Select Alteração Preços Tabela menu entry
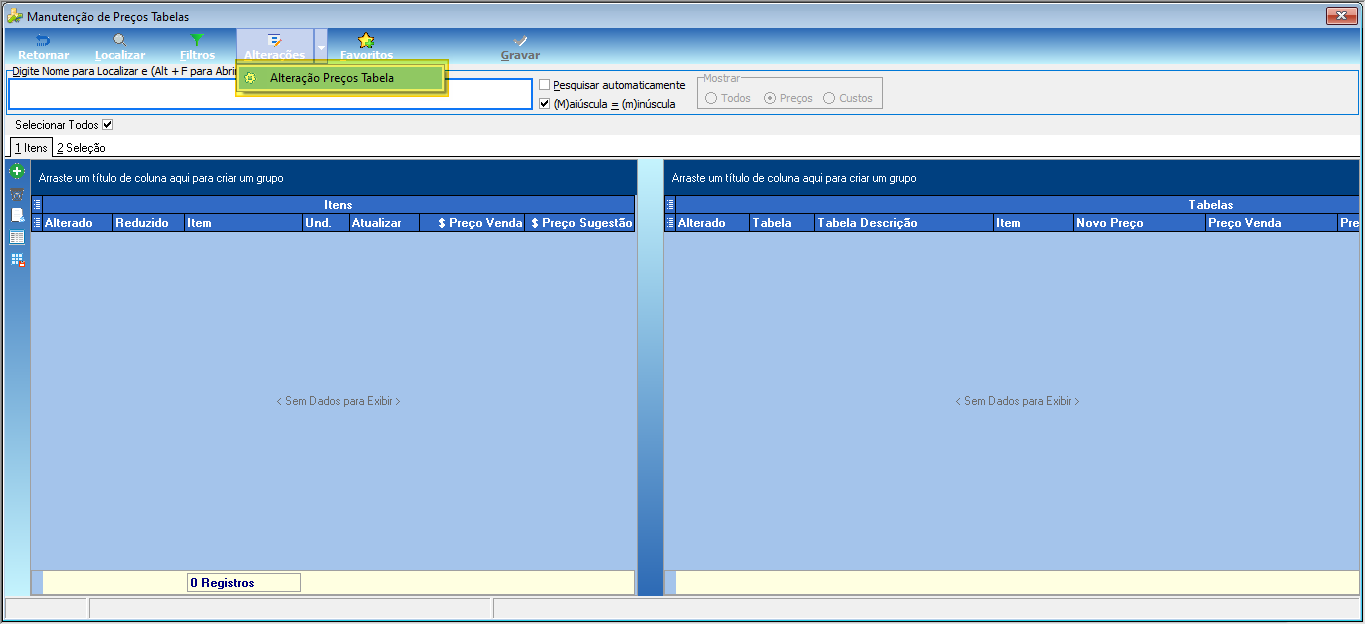This screenshot has width=1366, height=625. [341, 78]
